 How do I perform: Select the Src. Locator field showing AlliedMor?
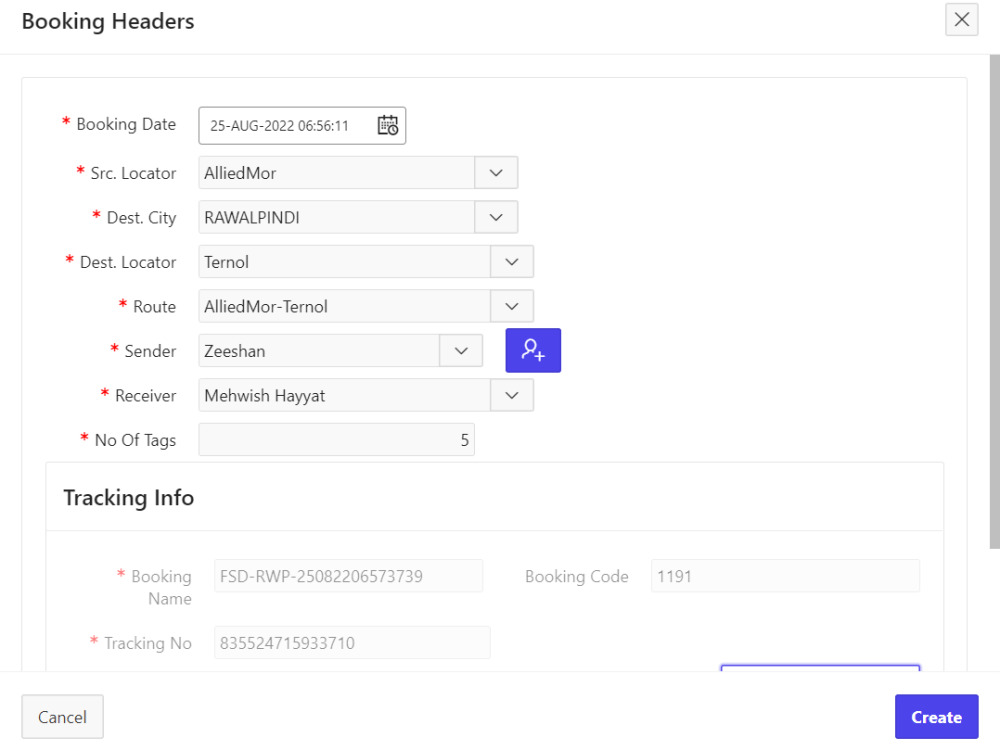point(337,173)
